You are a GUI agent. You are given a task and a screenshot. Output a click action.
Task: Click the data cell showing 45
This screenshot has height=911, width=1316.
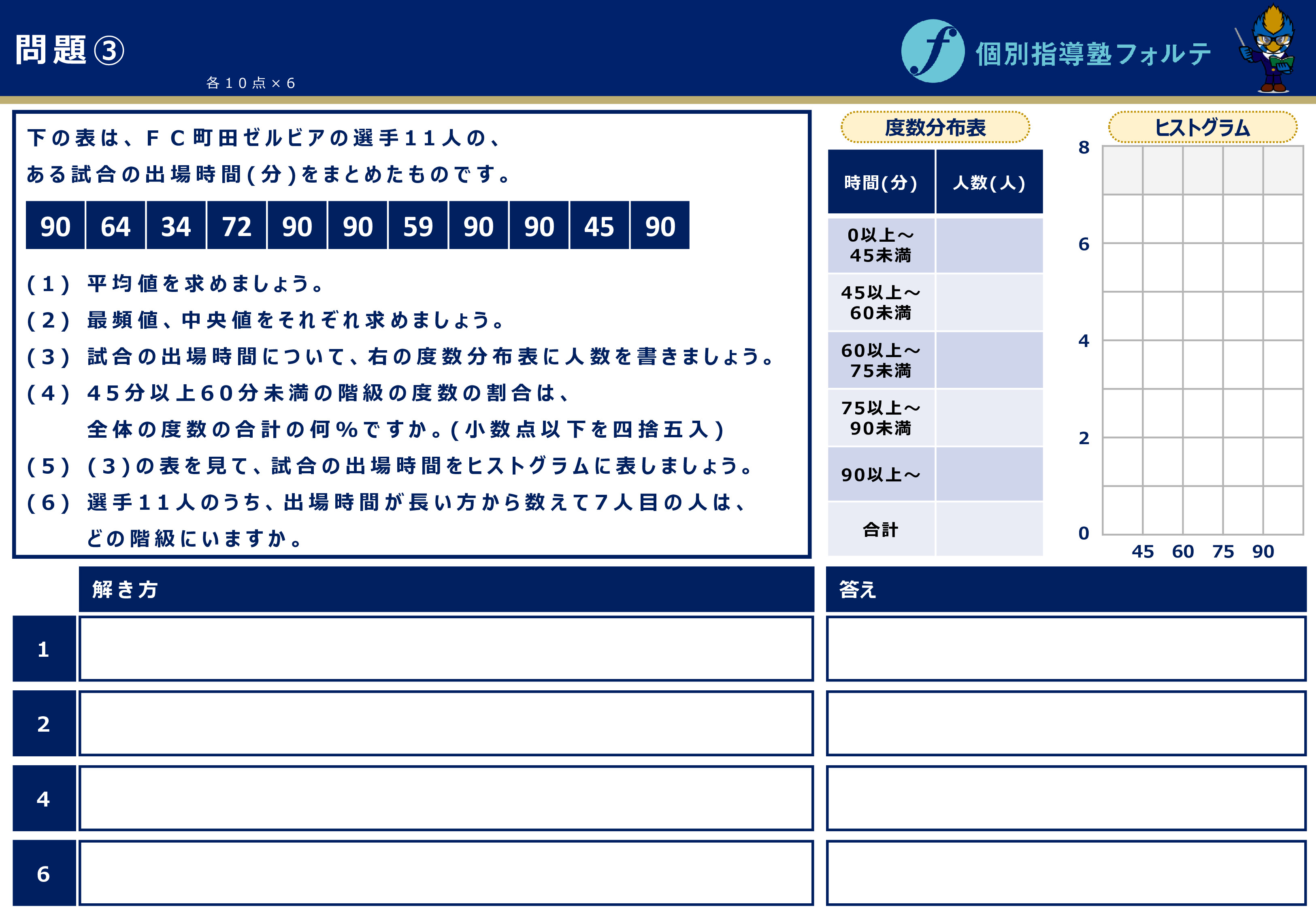click(598, 226)
